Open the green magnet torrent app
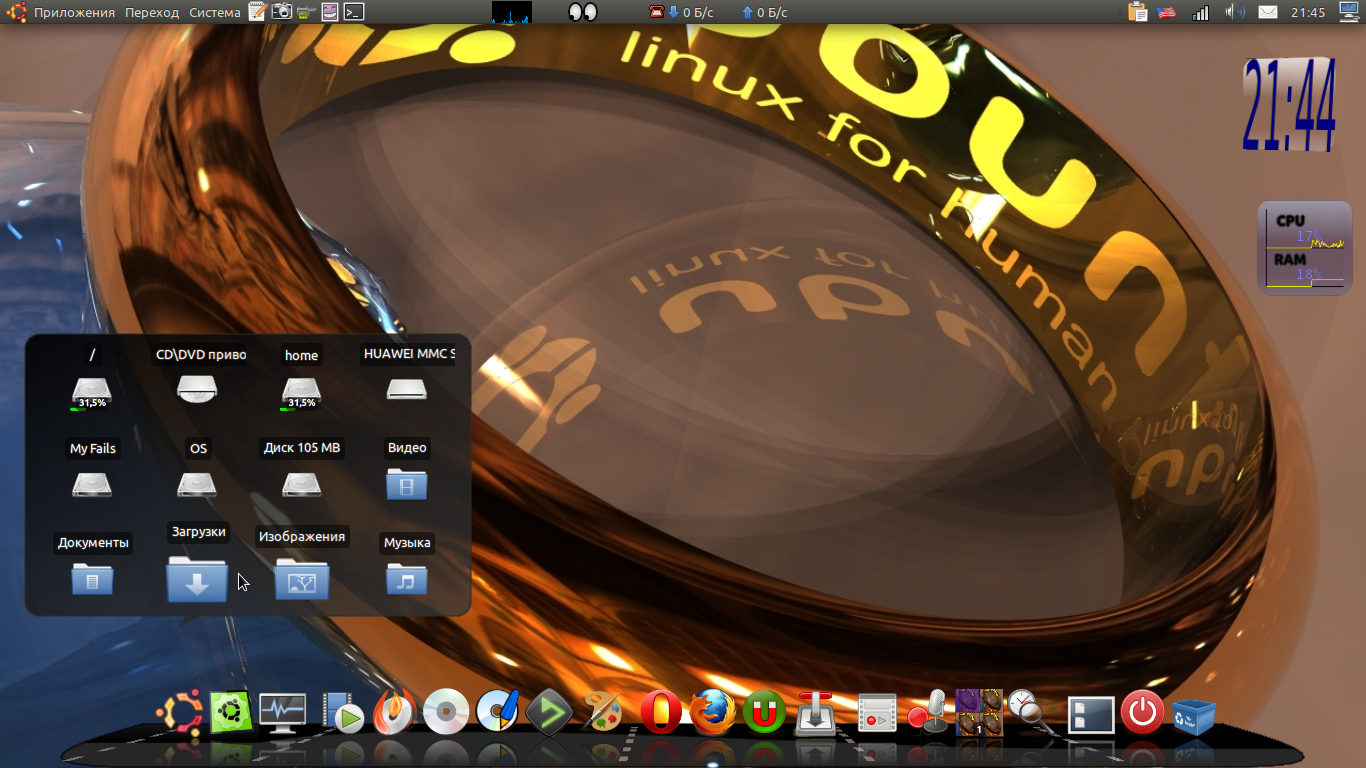This screenshot has width=1366, height=768. 764,713
